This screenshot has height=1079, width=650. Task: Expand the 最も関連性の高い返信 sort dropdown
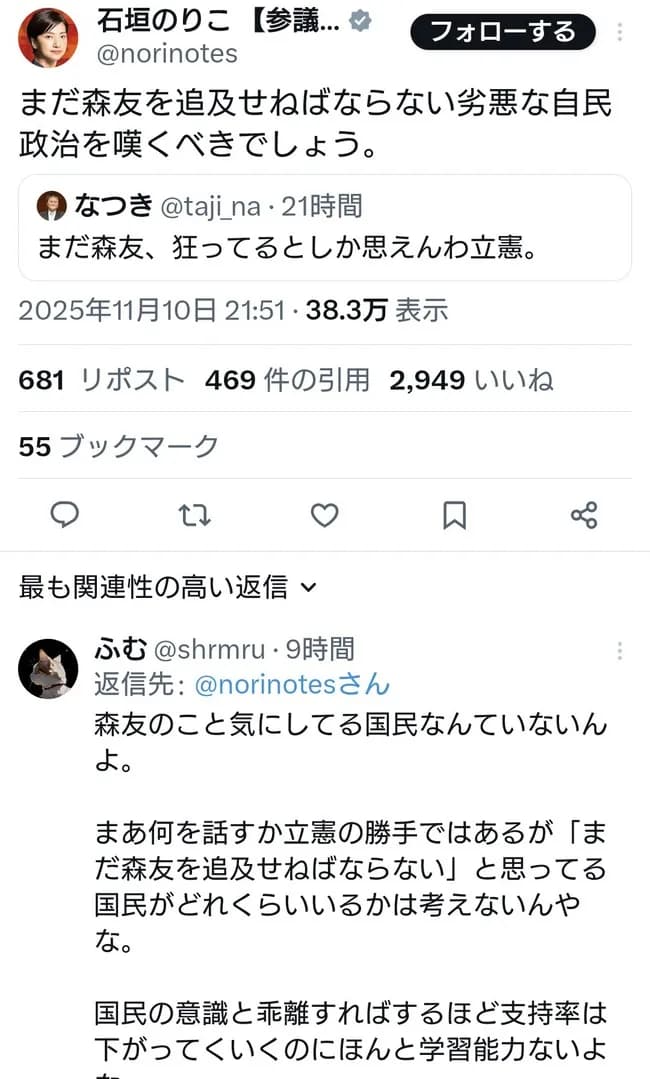(x=165, y=588)
